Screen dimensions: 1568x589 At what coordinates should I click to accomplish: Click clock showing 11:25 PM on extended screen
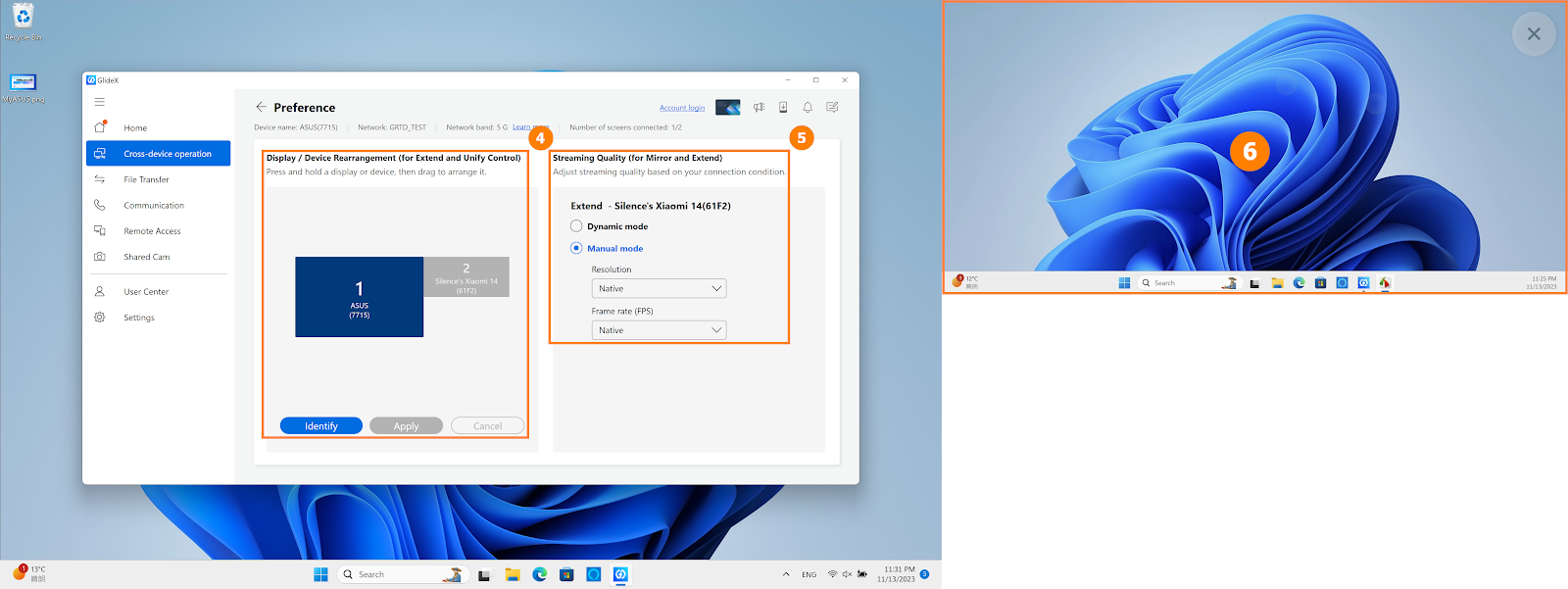coord(1543,282)
